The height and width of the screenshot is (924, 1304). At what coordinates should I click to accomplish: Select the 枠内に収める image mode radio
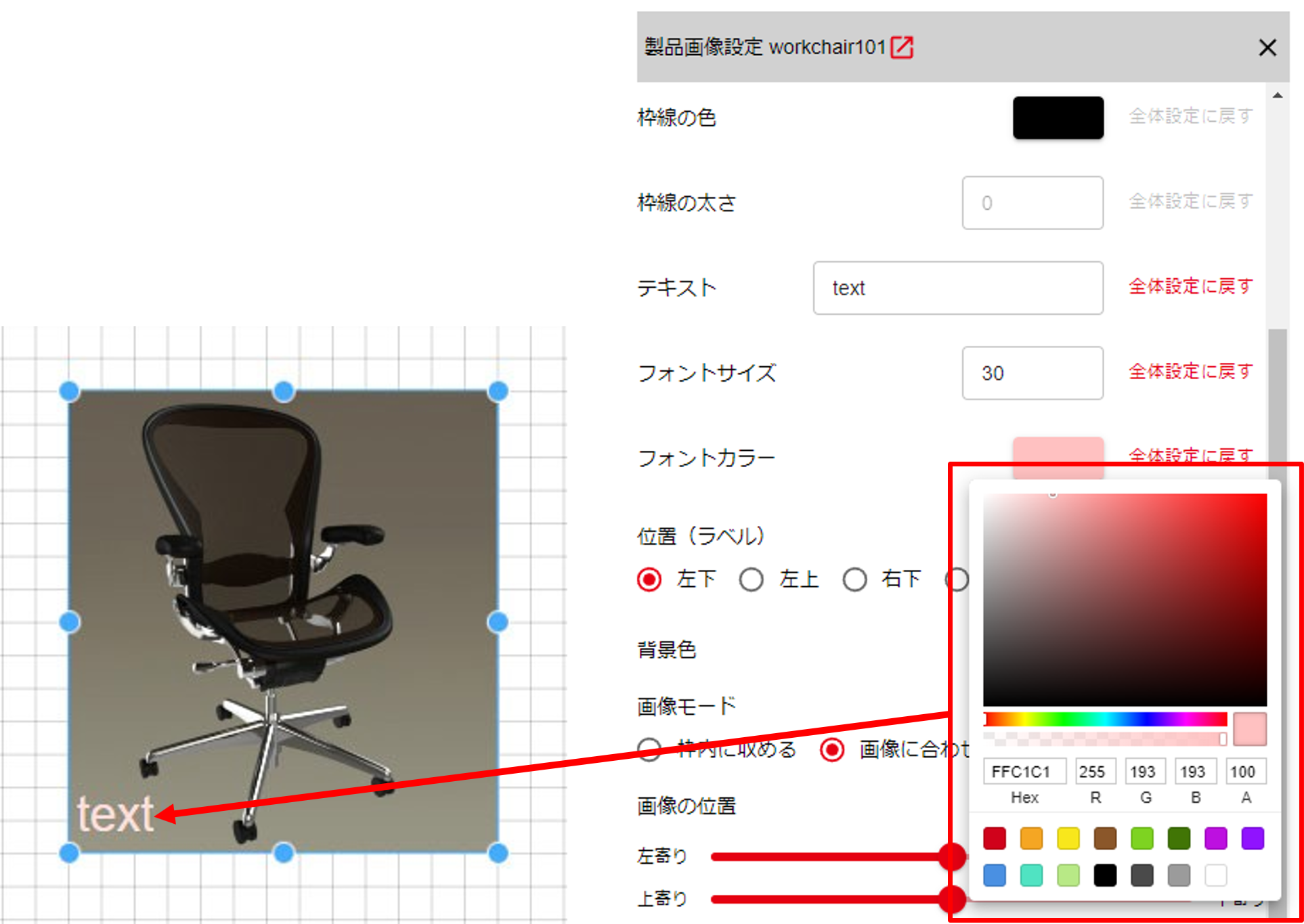tap(649, 749)
